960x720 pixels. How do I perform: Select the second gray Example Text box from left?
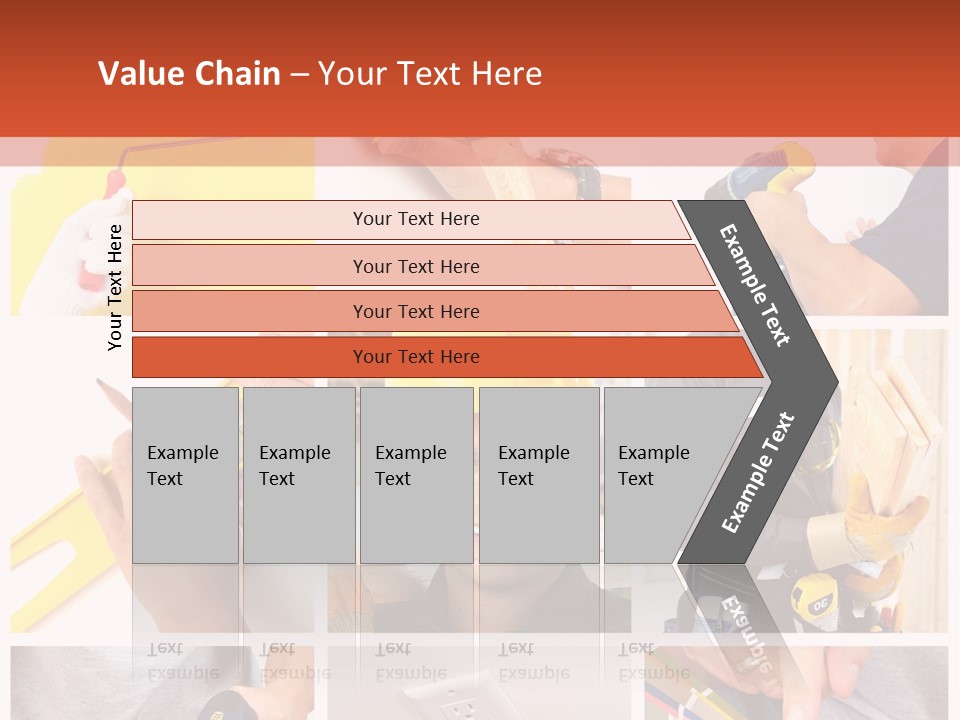(298, 475)
